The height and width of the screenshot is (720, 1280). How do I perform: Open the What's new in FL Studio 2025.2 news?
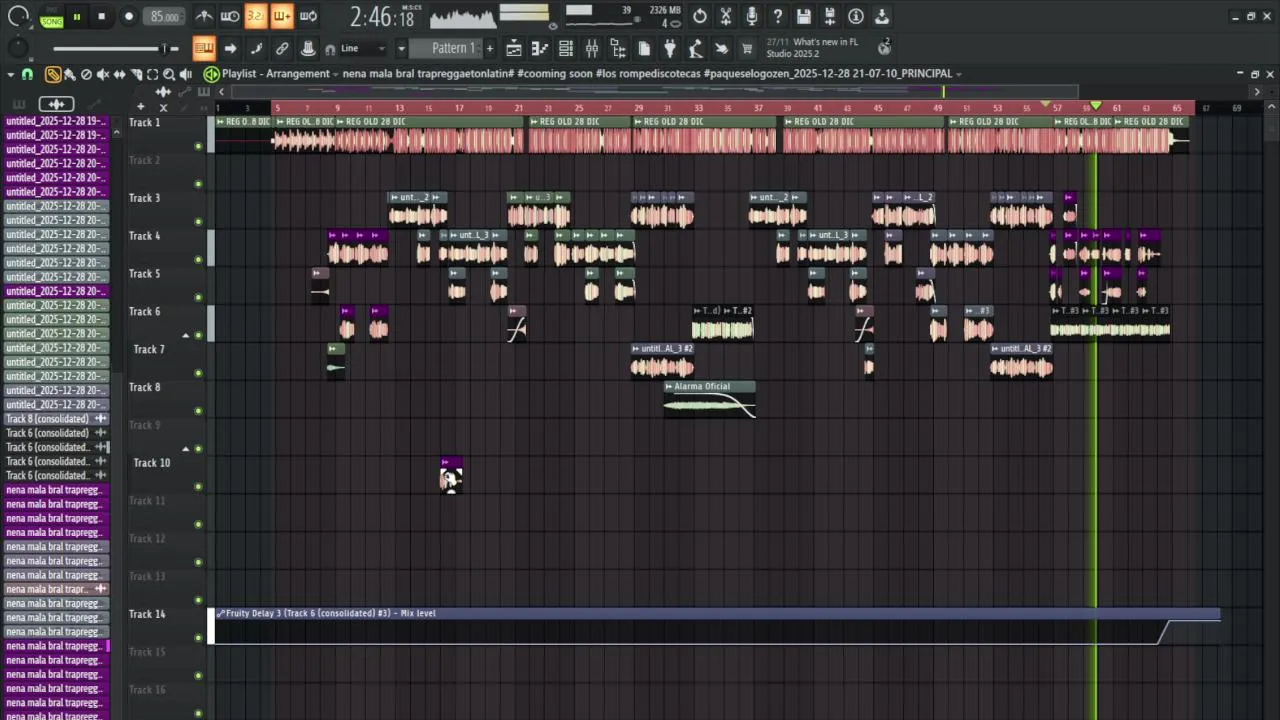tap(812, 48)
